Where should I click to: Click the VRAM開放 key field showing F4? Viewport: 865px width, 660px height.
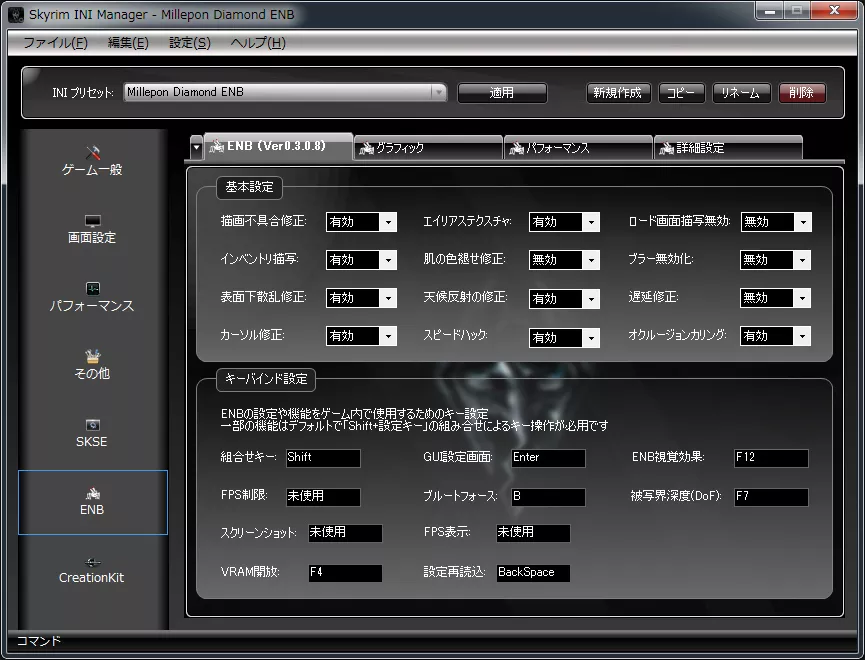[345, 573]
